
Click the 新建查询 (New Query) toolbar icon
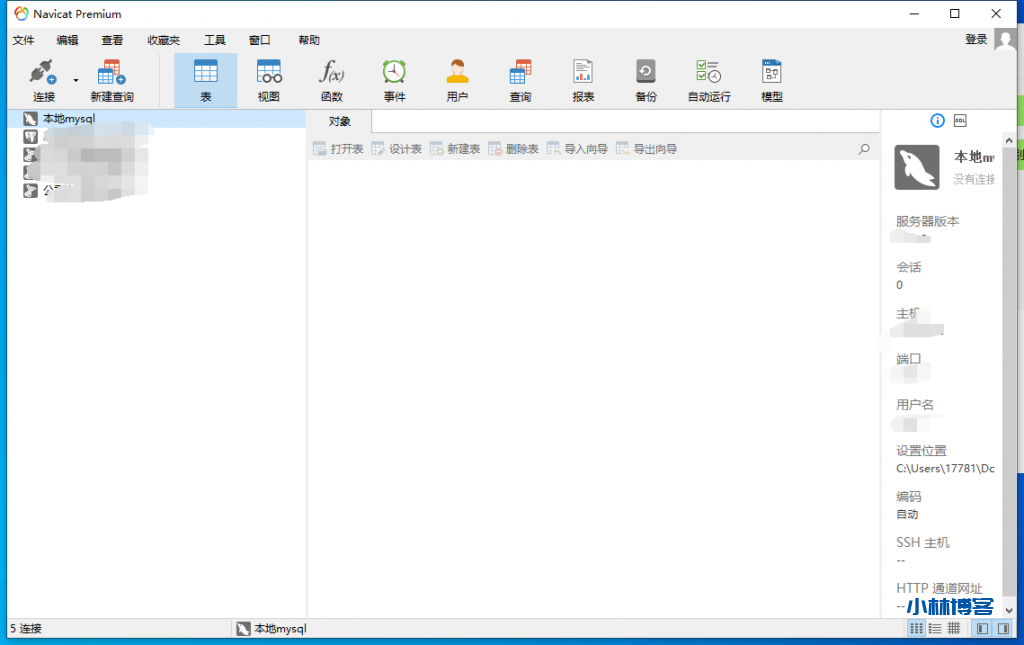pyautogui.click(x=111, y=80)
